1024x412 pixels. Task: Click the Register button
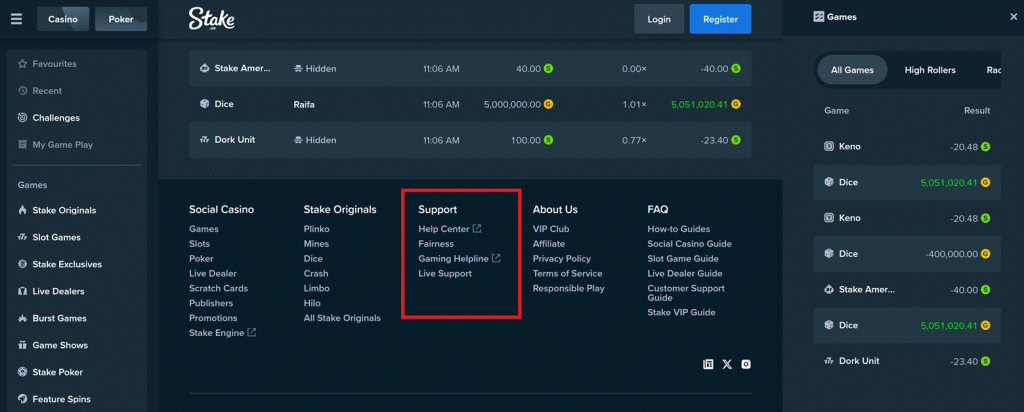tap(720, 19)
